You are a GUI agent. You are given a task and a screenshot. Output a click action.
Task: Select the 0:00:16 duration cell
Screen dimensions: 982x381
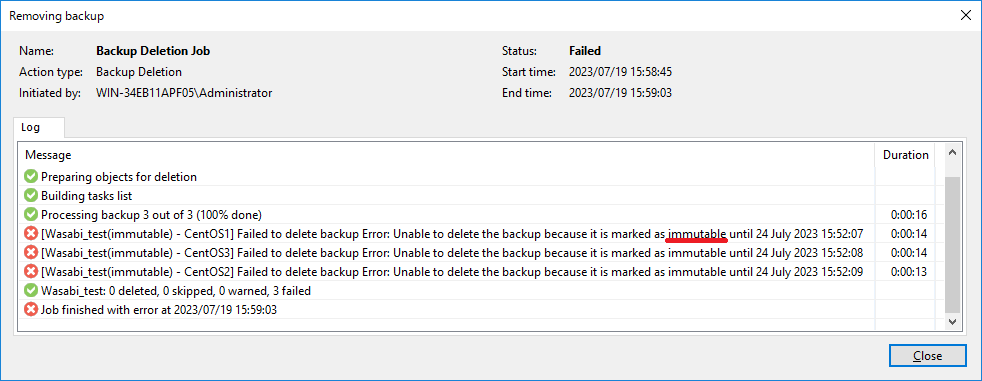[909, 215]
